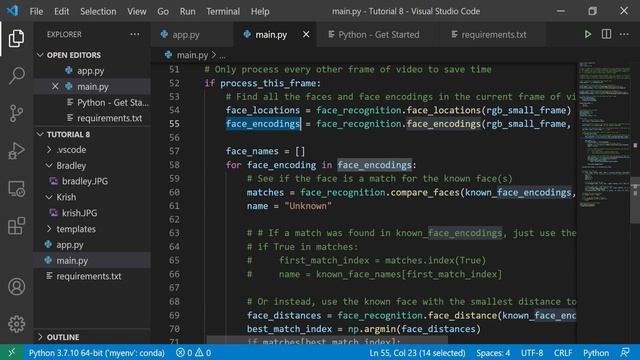Click line number 57 in gutter
640x360 pixels.
(x=174, y=151)
